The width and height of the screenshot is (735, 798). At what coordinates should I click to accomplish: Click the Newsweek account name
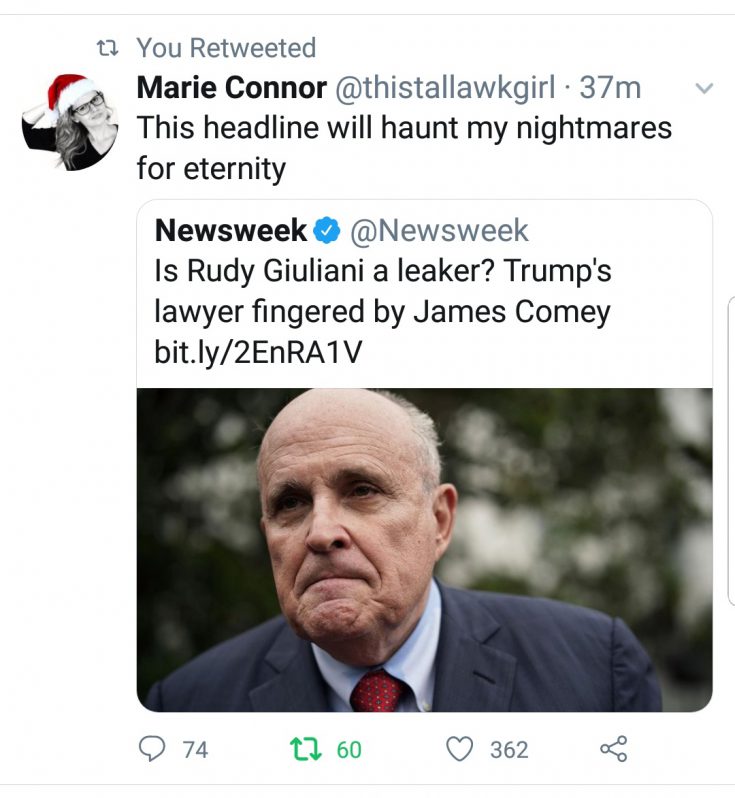point(231,231)
